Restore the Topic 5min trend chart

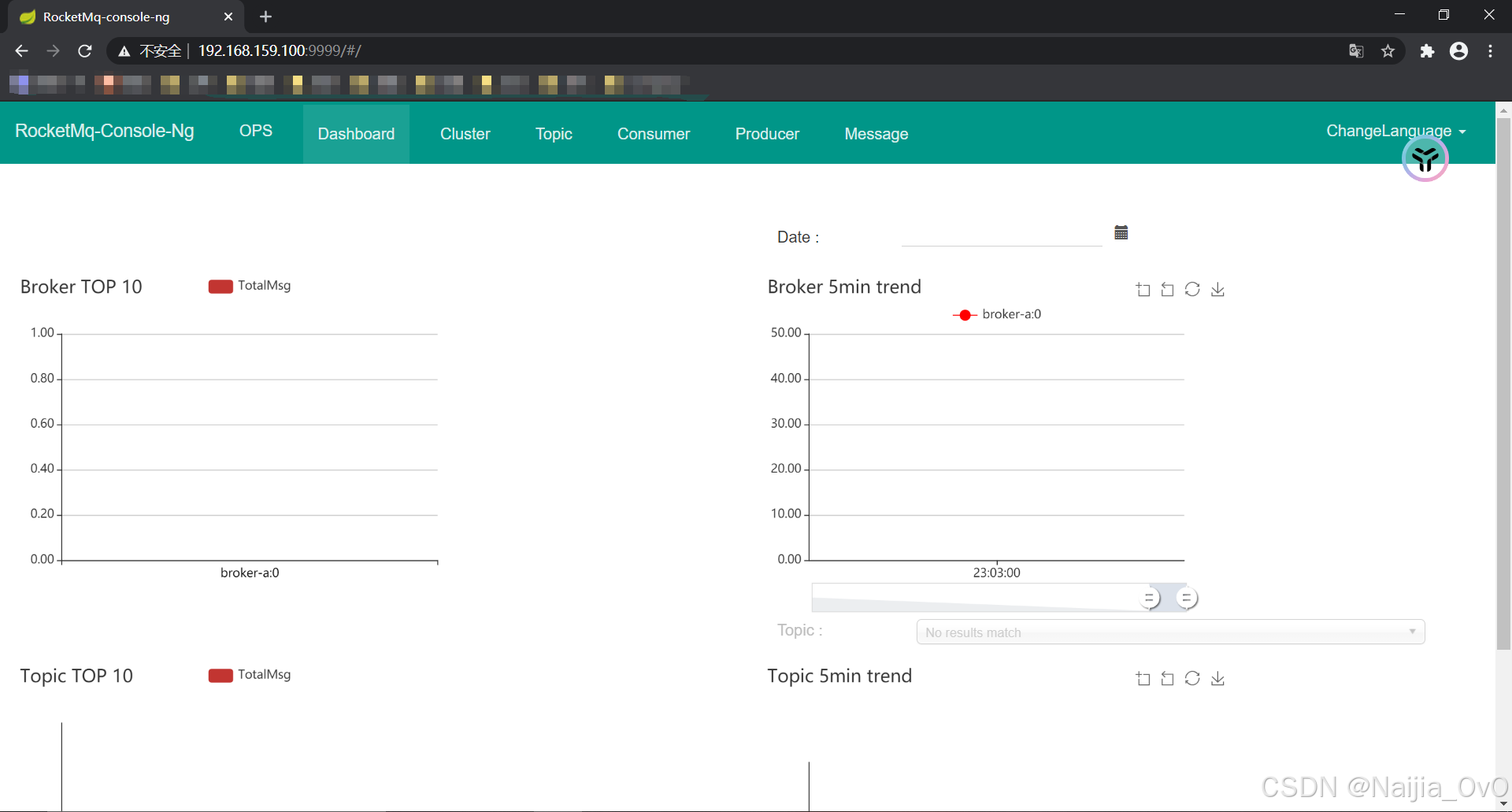coord(1192,679)
